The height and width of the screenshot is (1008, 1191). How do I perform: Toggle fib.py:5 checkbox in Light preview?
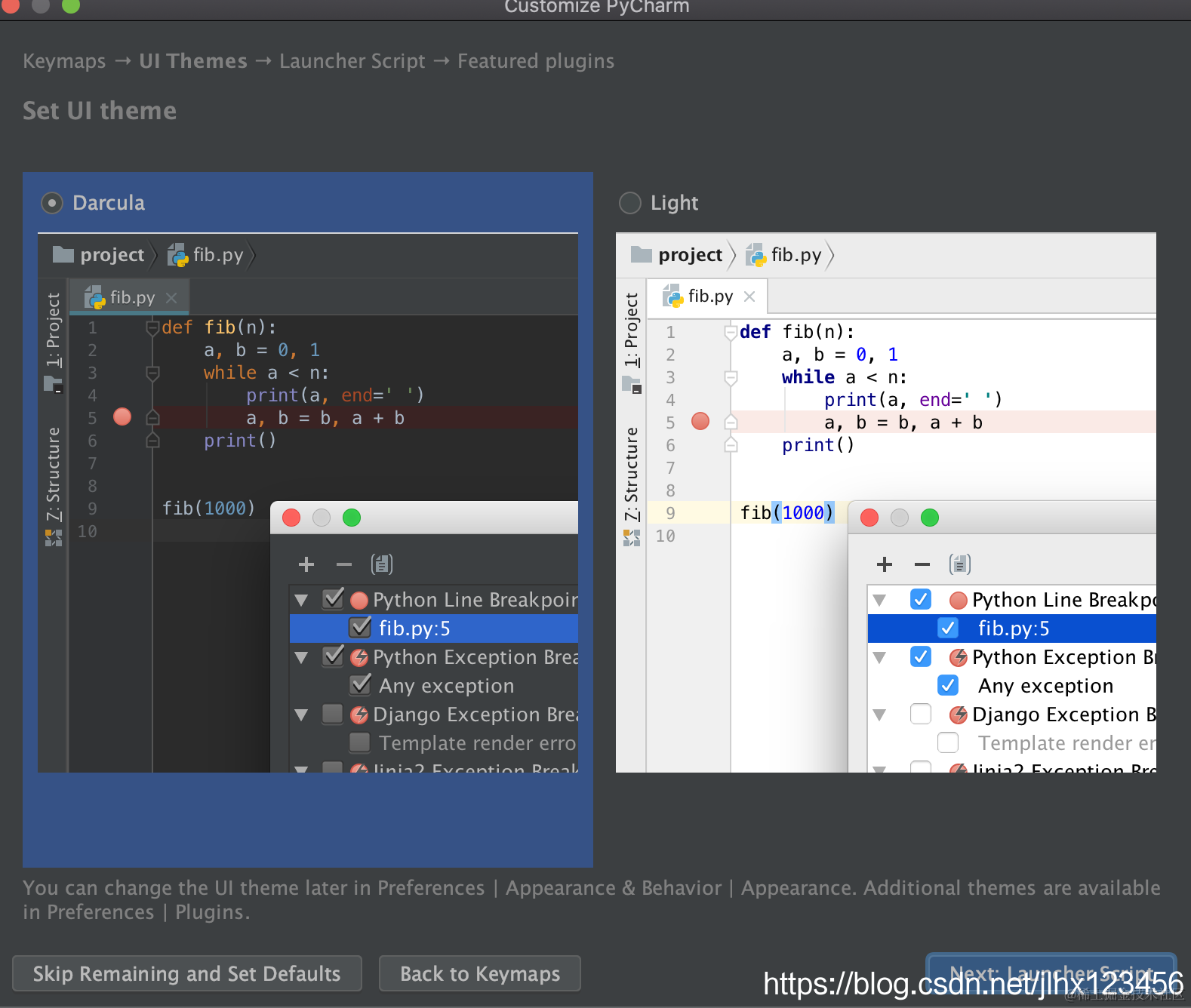coord(948,628)
